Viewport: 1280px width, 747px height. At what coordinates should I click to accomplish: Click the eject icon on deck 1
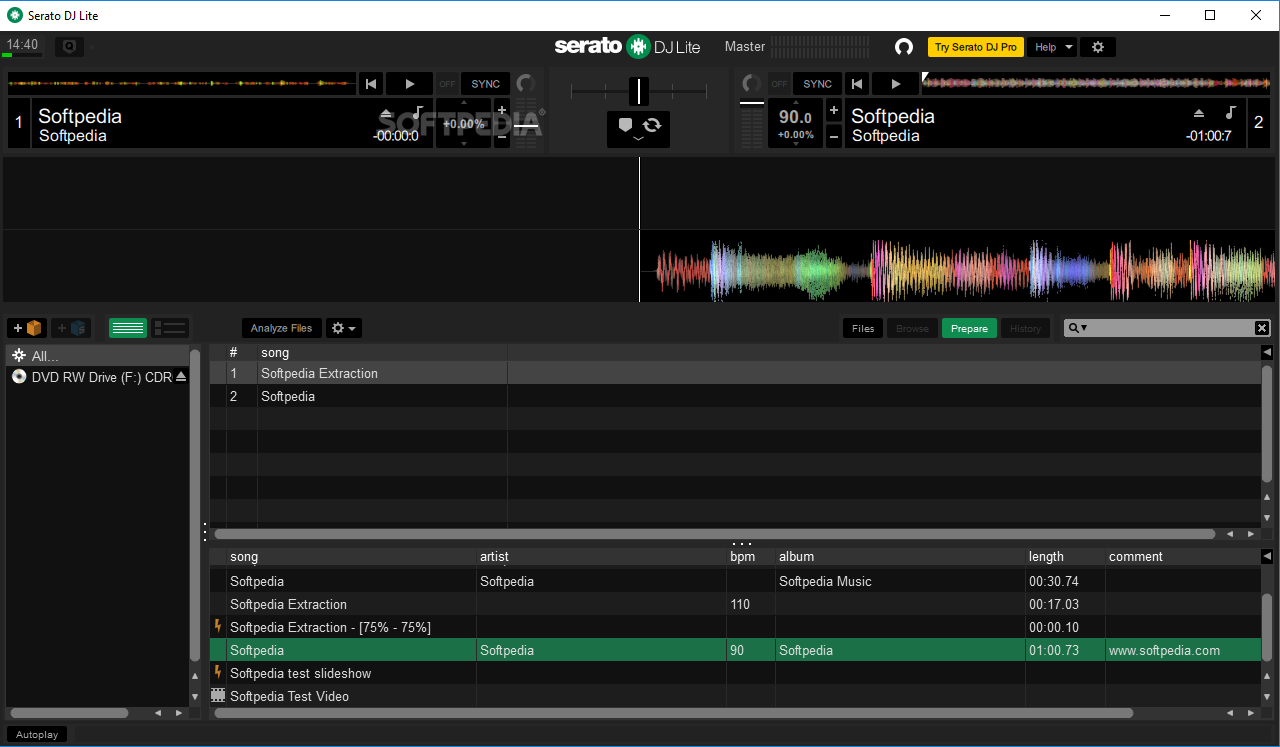pyautogui.click(x=387, y=114)
